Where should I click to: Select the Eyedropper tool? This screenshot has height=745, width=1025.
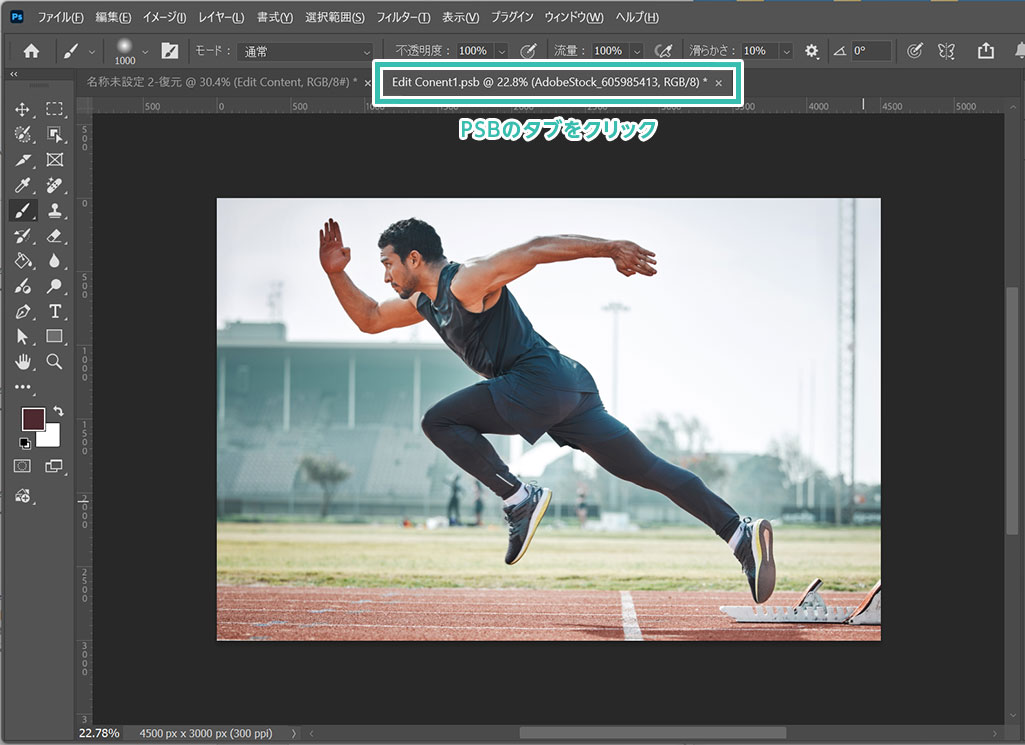[22, 185]
